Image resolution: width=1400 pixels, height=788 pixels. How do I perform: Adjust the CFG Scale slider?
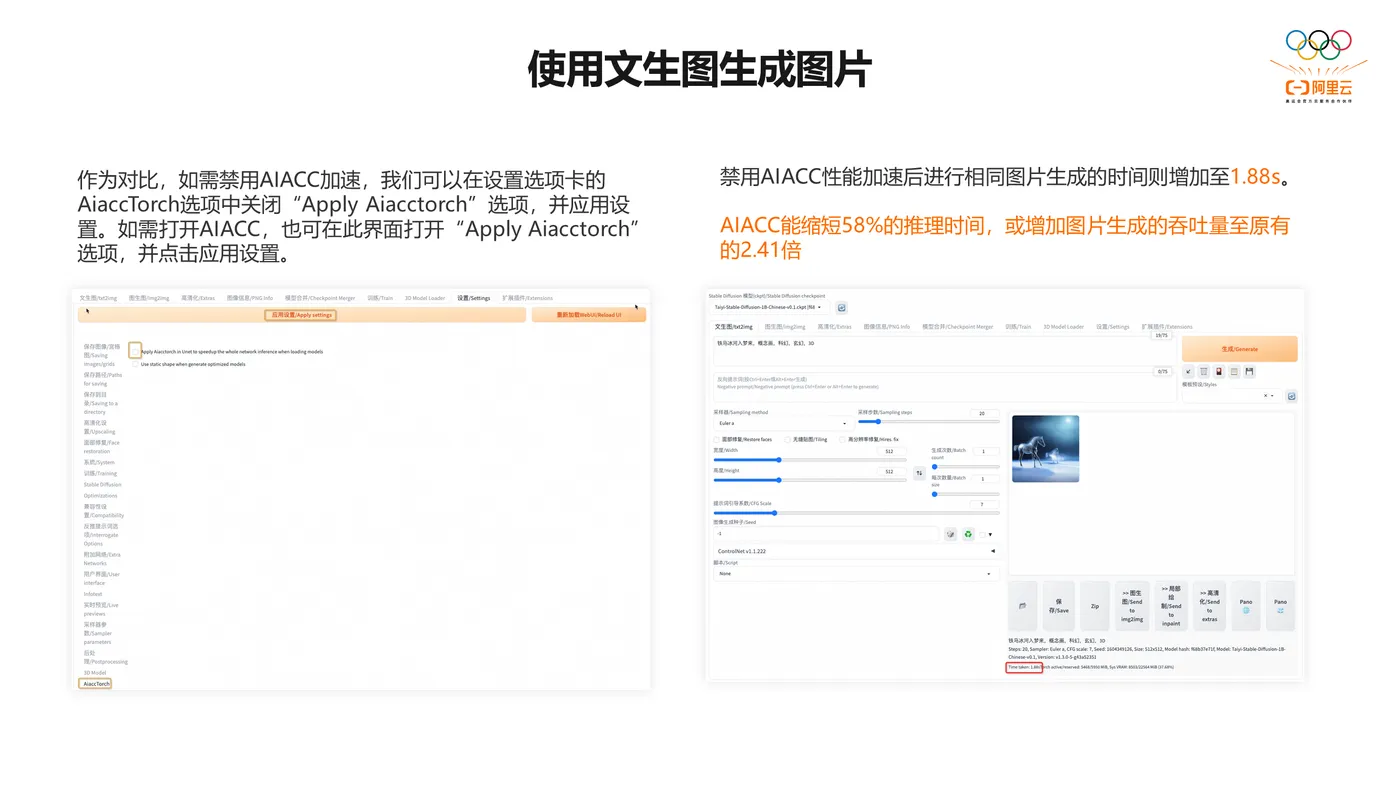[856, 513]
